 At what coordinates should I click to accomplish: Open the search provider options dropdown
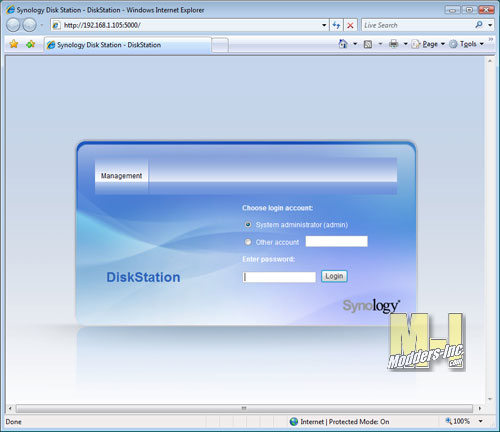tap(490, 25)
